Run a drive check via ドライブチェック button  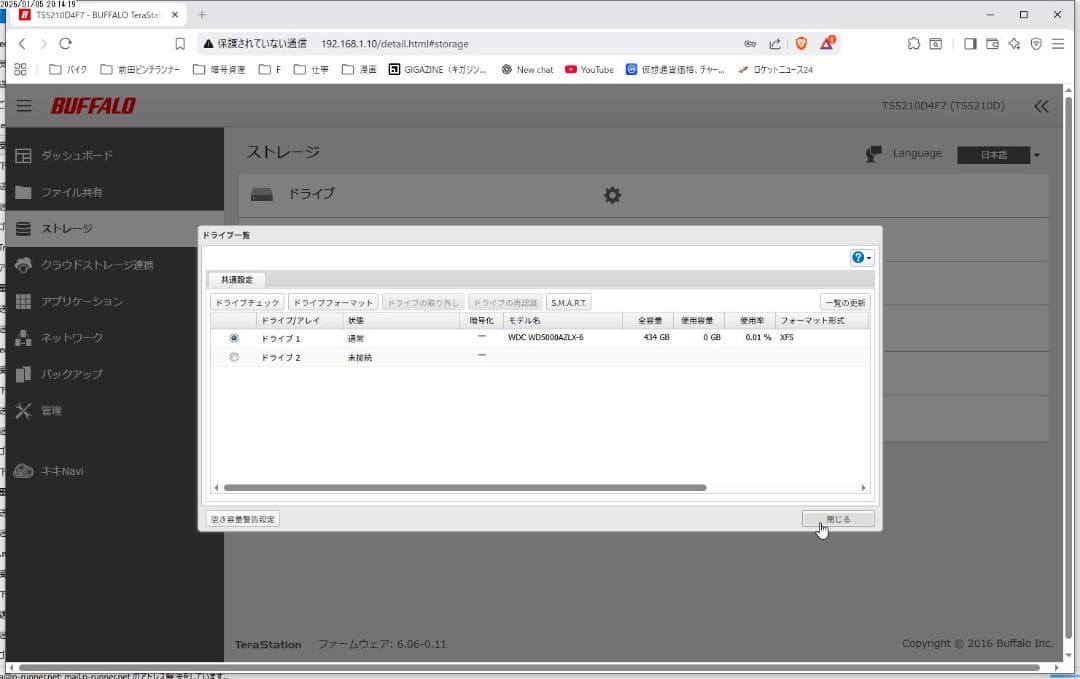(246, 301)
